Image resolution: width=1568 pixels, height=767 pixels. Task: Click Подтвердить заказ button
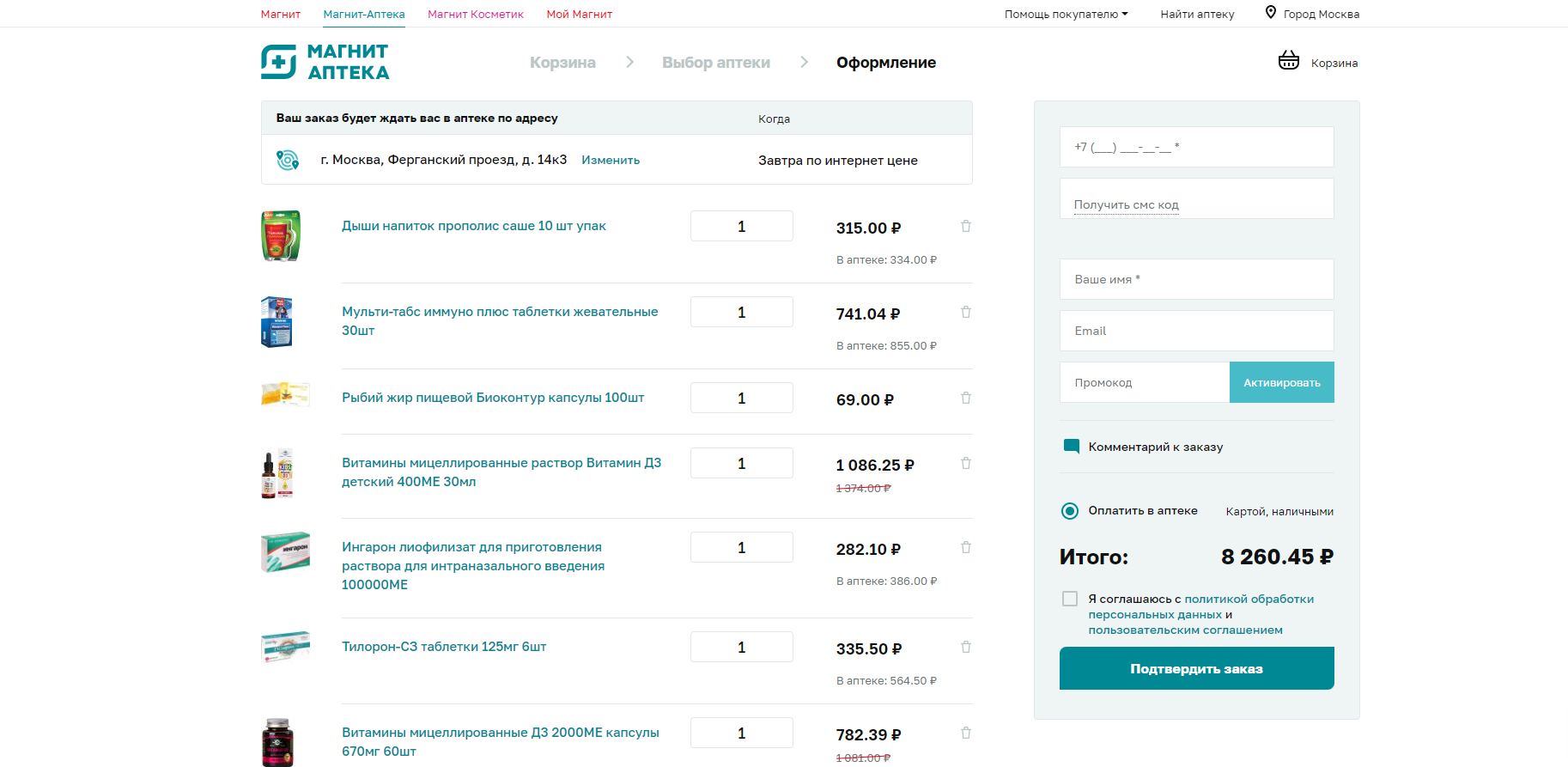point(1196,668)
